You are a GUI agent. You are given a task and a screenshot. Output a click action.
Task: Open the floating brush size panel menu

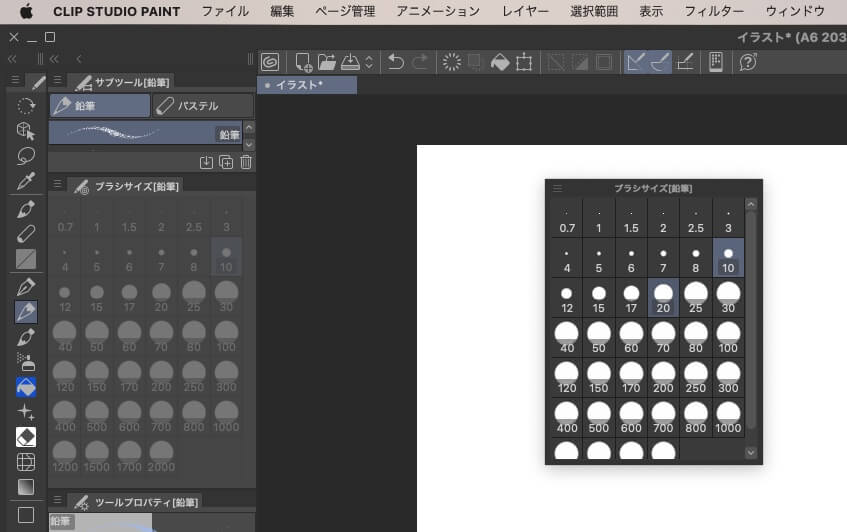557,188
